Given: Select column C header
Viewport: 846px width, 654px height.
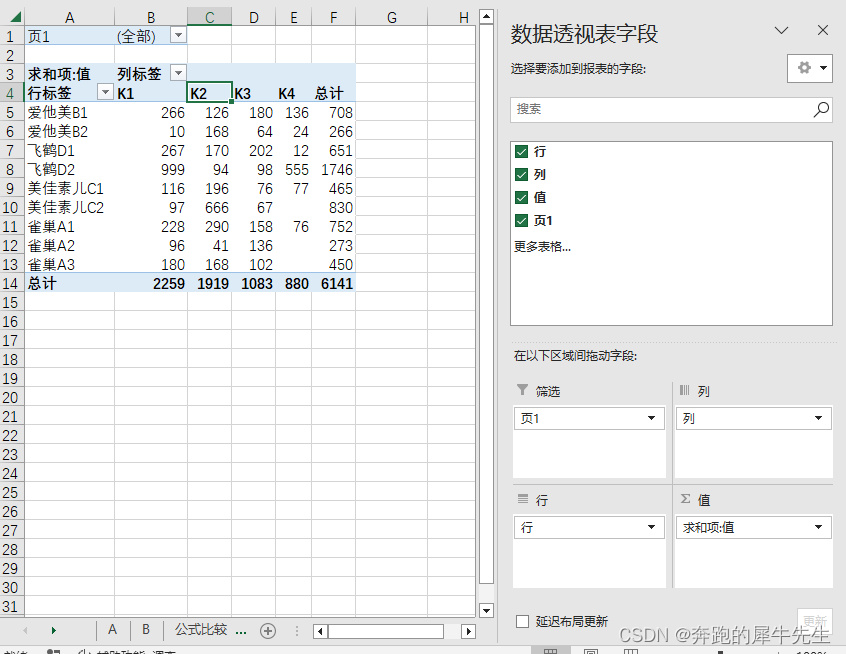Looking at the screenshot, I should [209, 17].
